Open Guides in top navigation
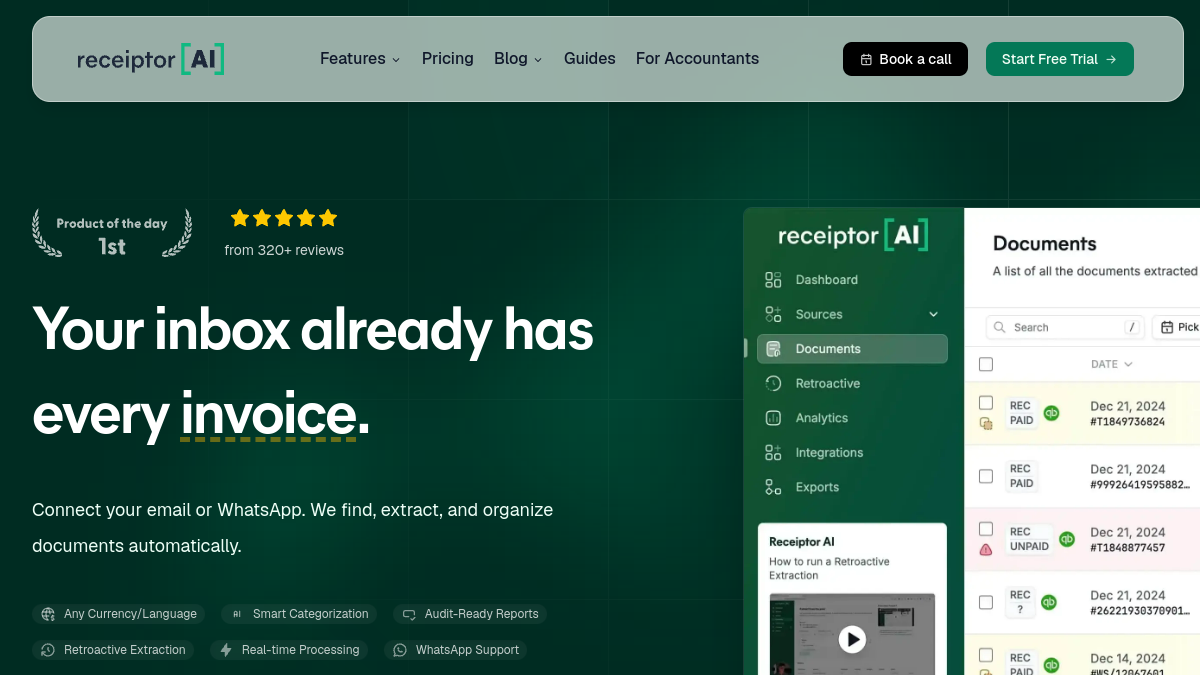1200x675 pixels. (590, 59)
